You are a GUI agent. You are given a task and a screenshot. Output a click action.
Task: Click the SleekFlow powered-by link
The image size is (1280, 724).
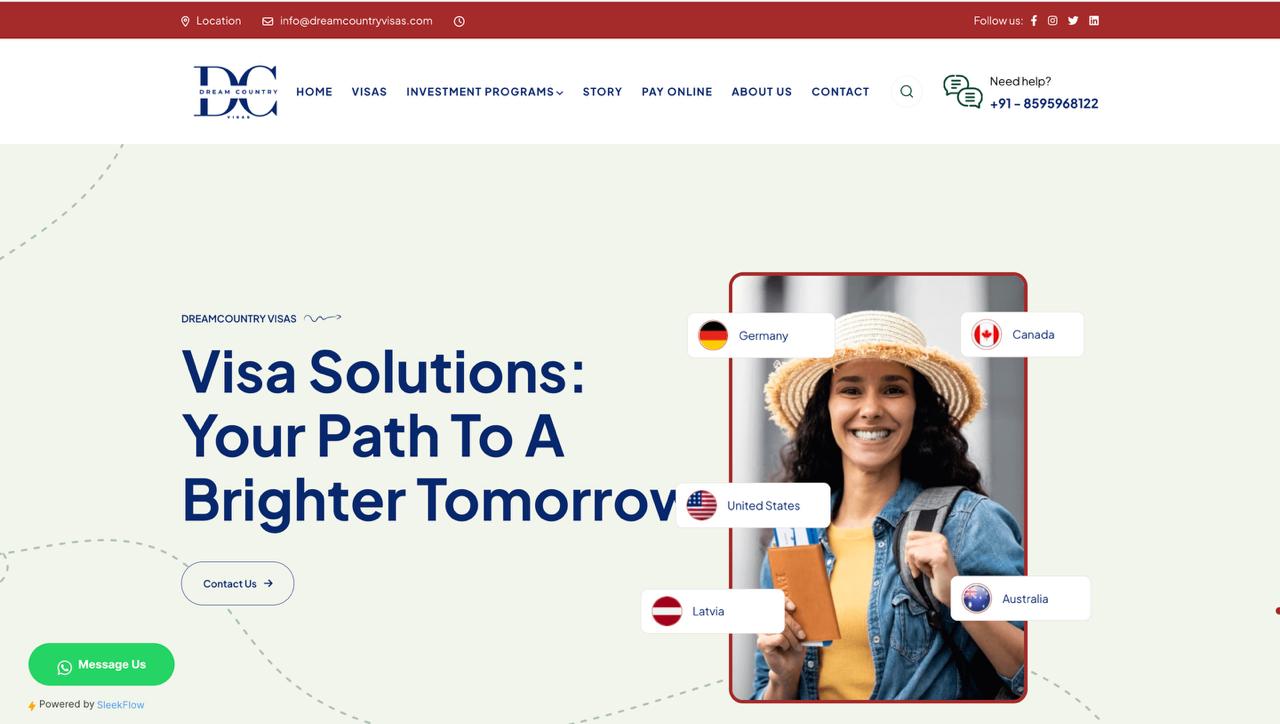(x=121, y=705)
